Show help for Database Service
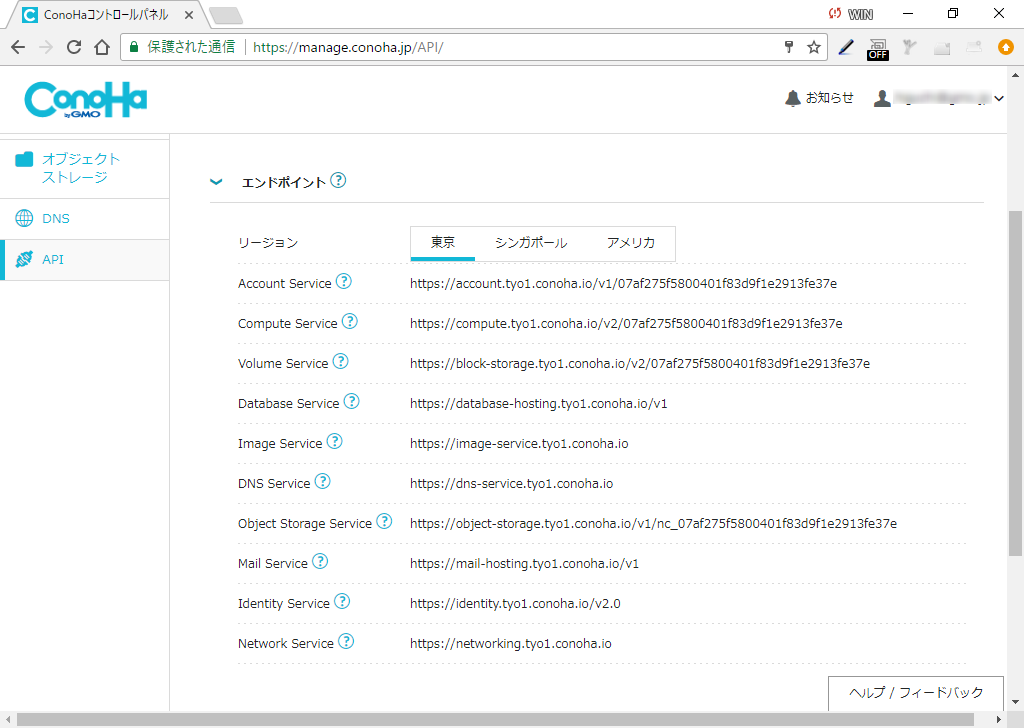 (351, 401)
